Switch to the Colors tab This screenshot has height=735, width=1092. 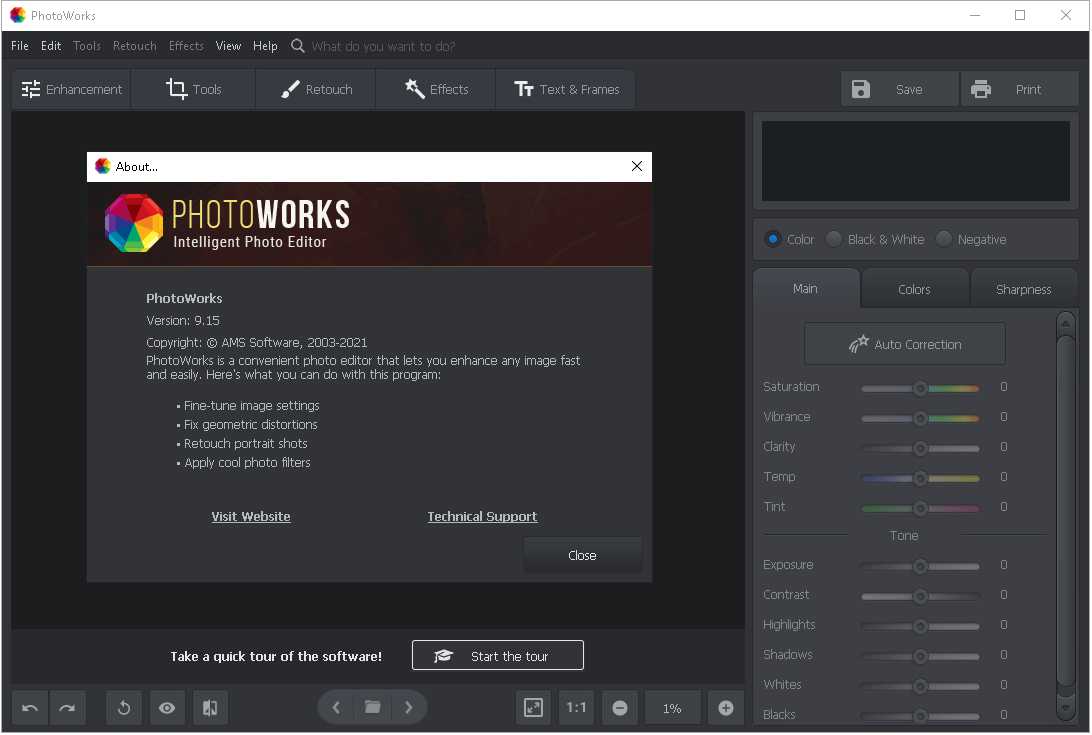[914, 289]
